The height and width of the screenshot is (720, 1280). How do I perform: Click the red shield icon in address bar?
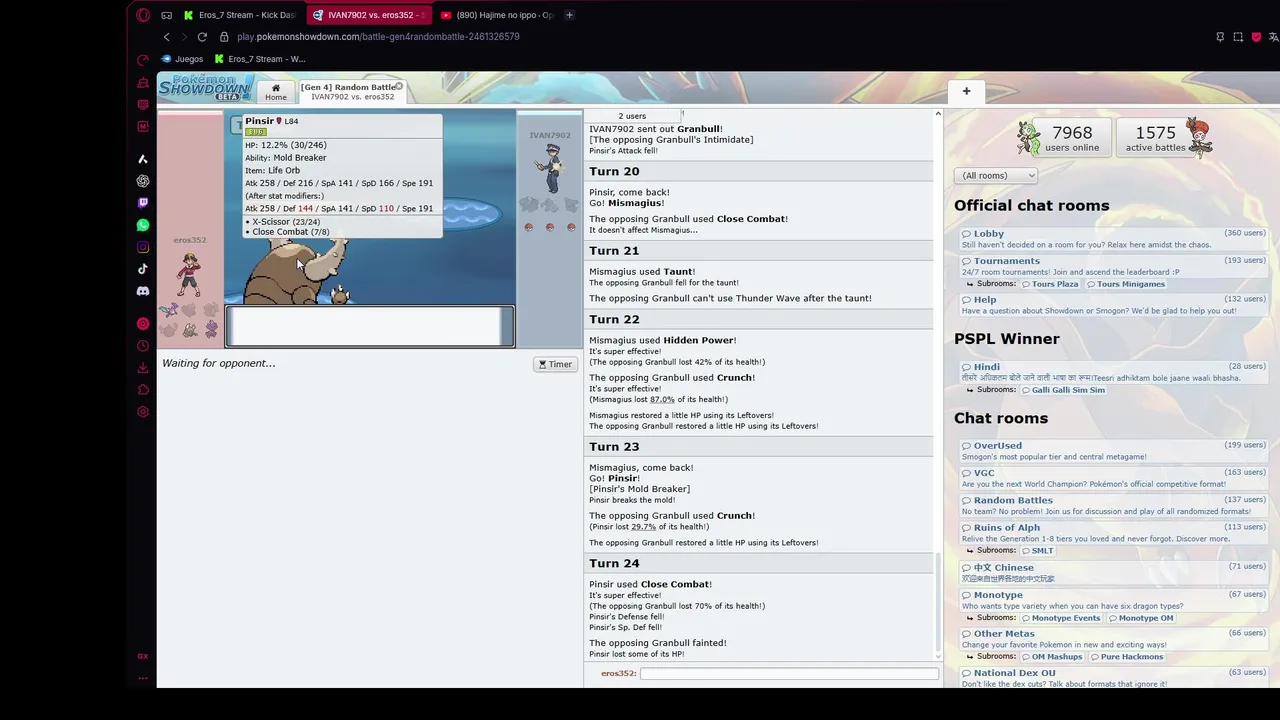tap(1256, 37)
